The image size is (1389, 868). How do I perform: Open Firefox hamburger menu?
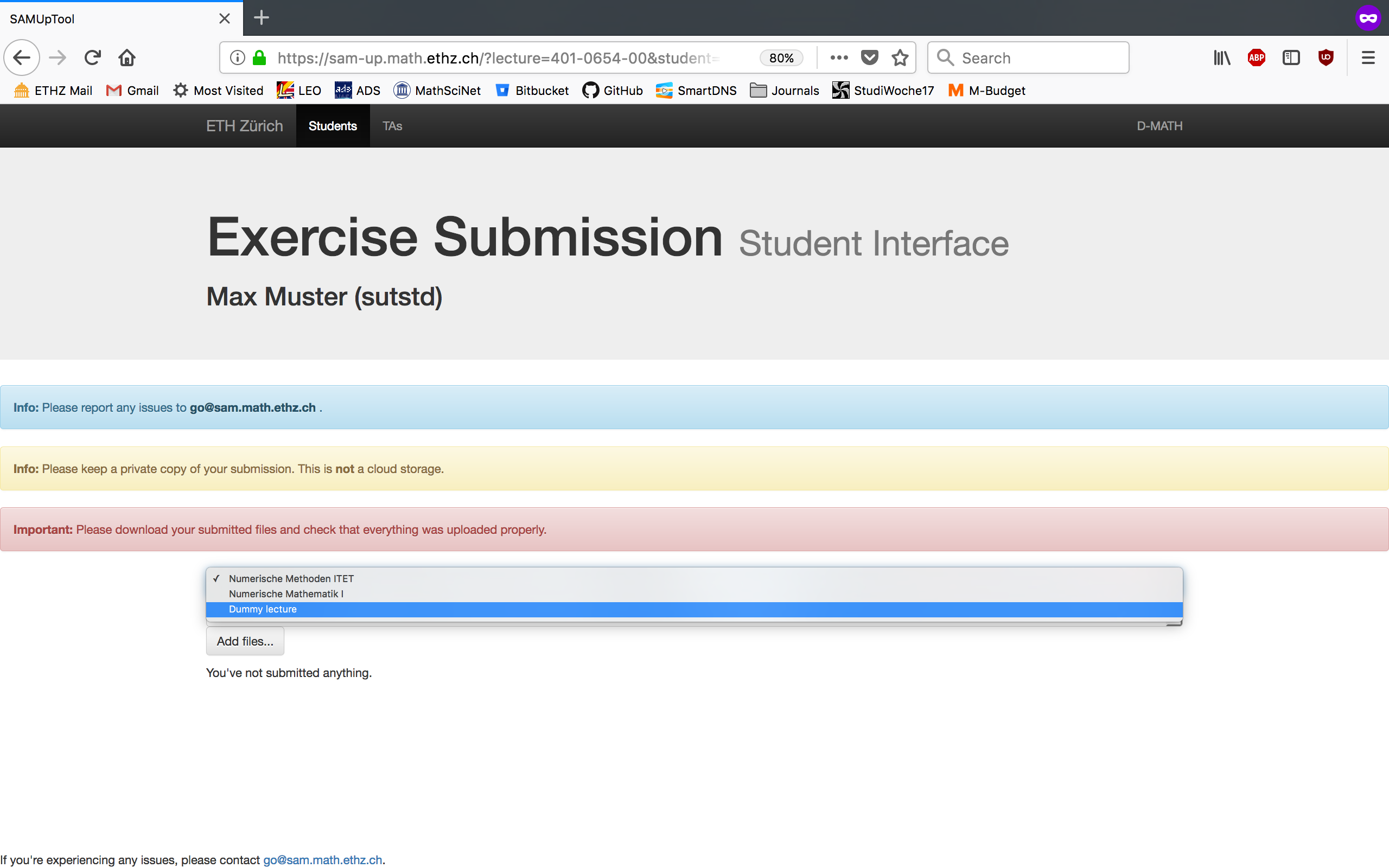click(x=1368, y=58)
